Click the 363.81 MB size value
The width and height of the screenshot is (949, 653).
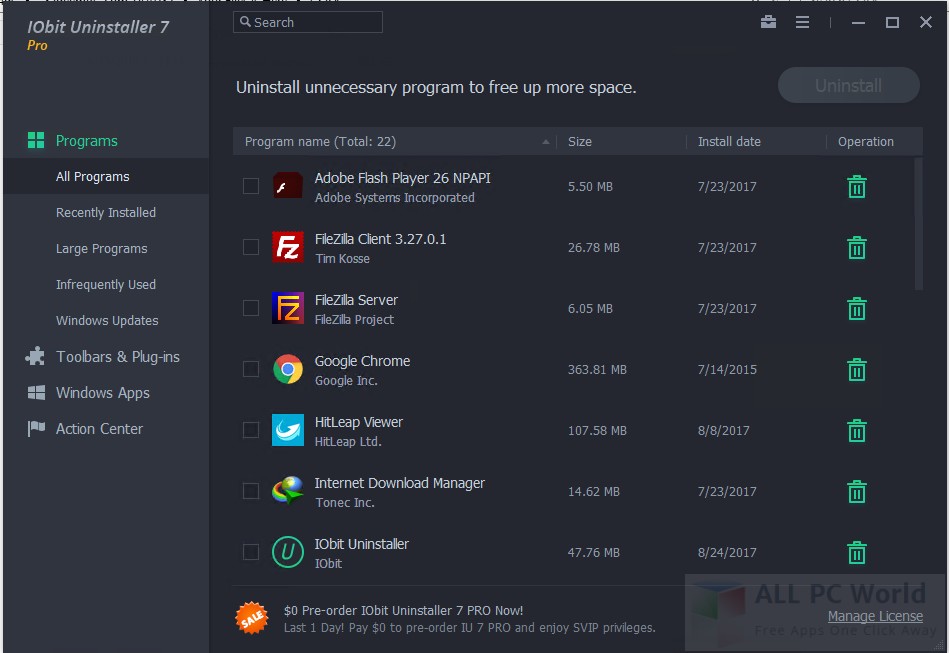pos(597,370)
